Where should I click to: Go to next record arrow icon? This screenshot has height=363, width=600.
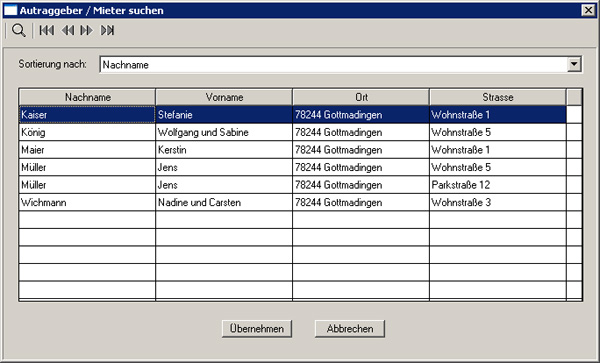[86, 30]
